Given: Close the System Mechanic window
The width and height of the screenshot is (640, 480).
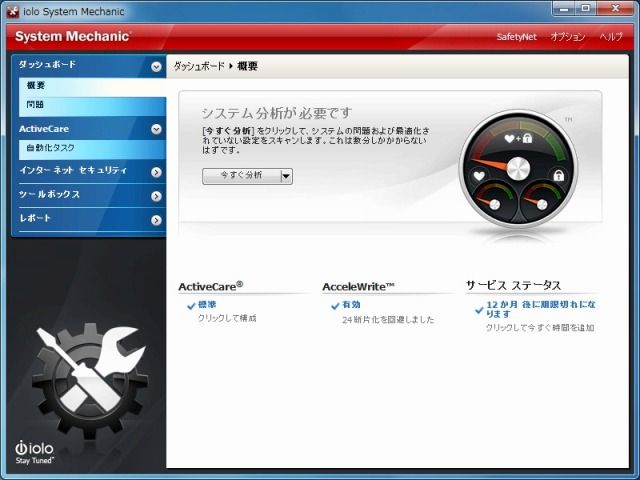Looking at the screenshot, I should [616, 8].
